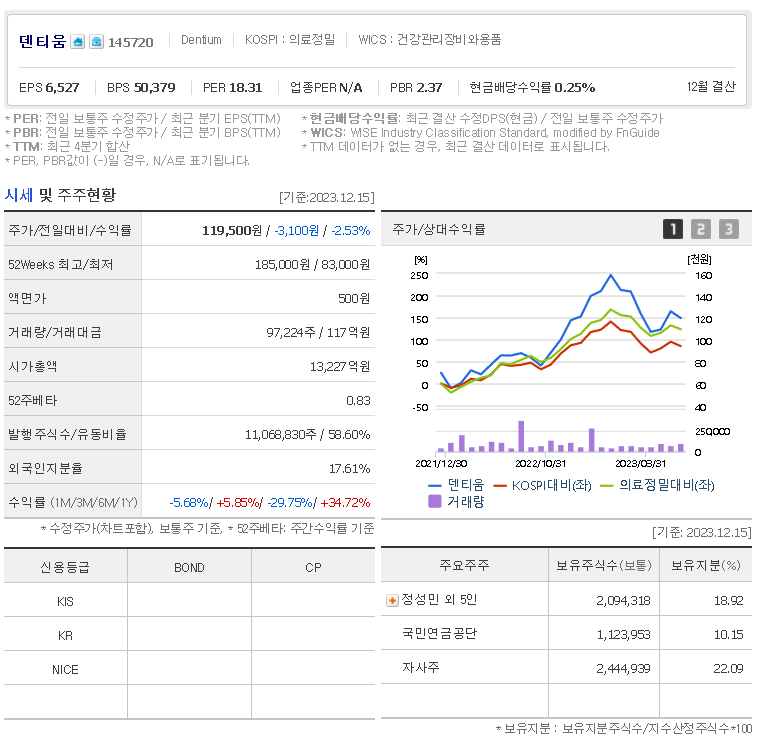The image size is (759, 742).
Task: Expand the 정성민 외 5인 shareholder row
Action: pyautogui.click(x=392, y=601)
